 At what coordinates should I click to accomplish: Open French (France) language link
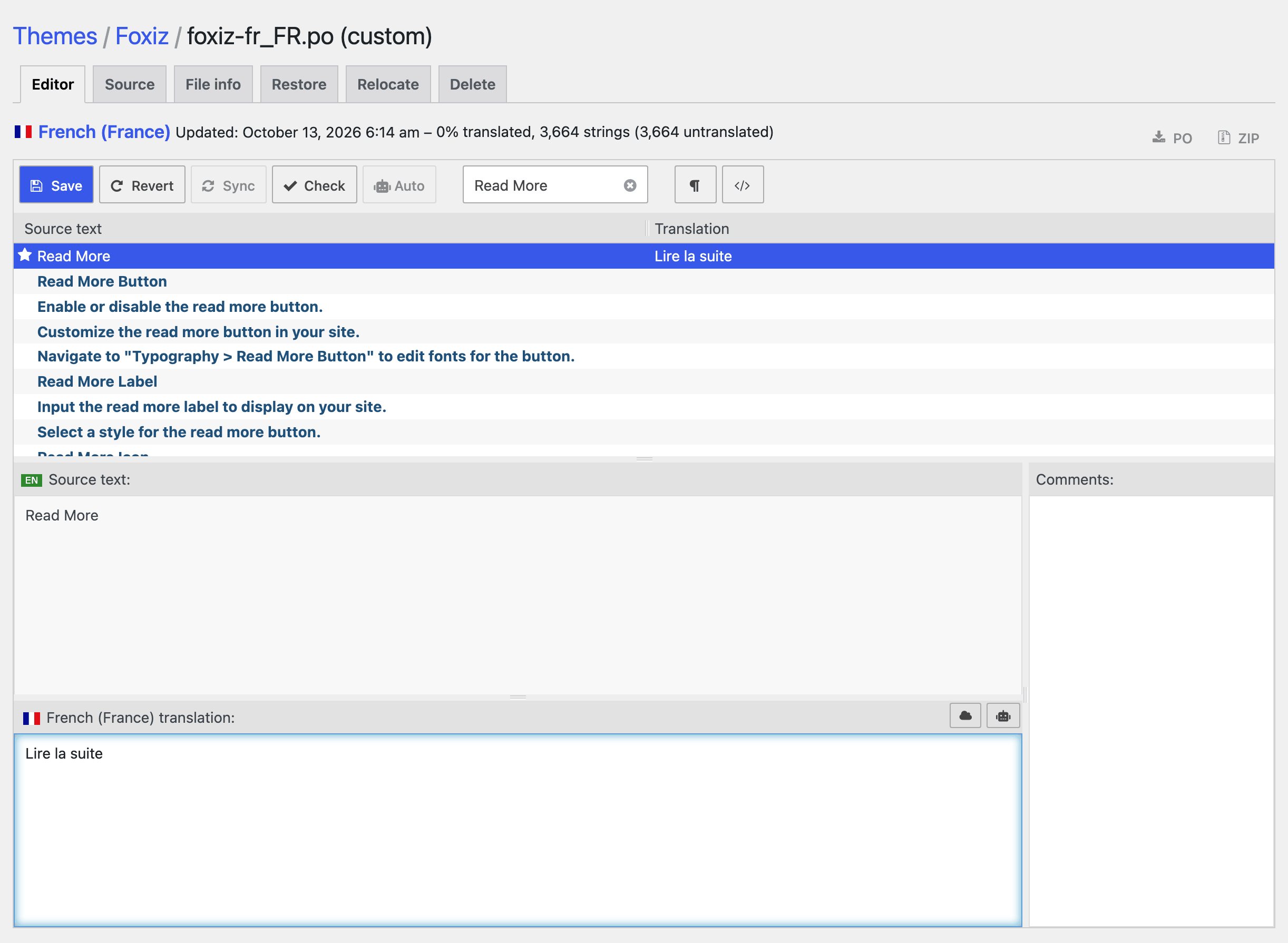(104, 132)
